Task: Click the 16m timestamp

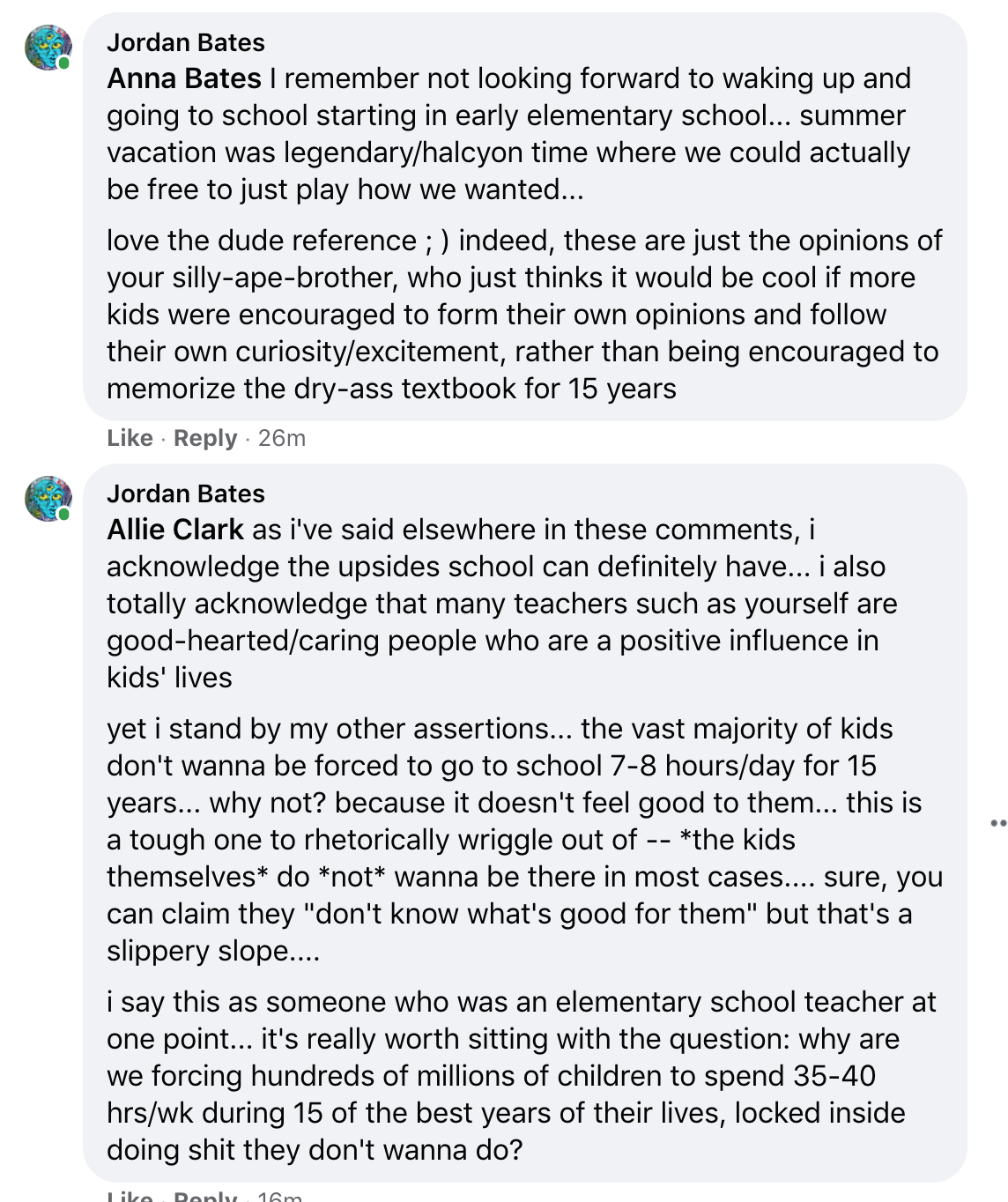Action: [x=280, y=1196]
